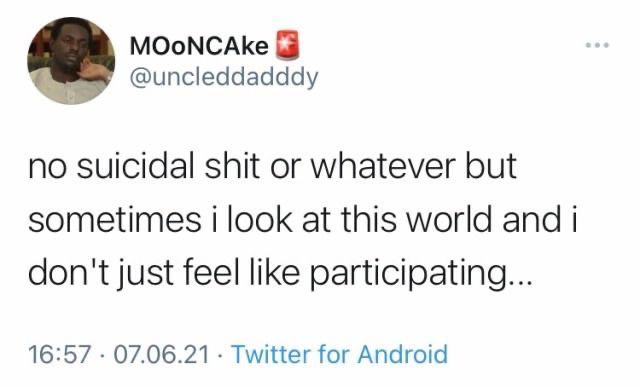The image size is (640, 387).
Task: Open MOoNCAke's circular profile avatar
Action: click(71, 61)
